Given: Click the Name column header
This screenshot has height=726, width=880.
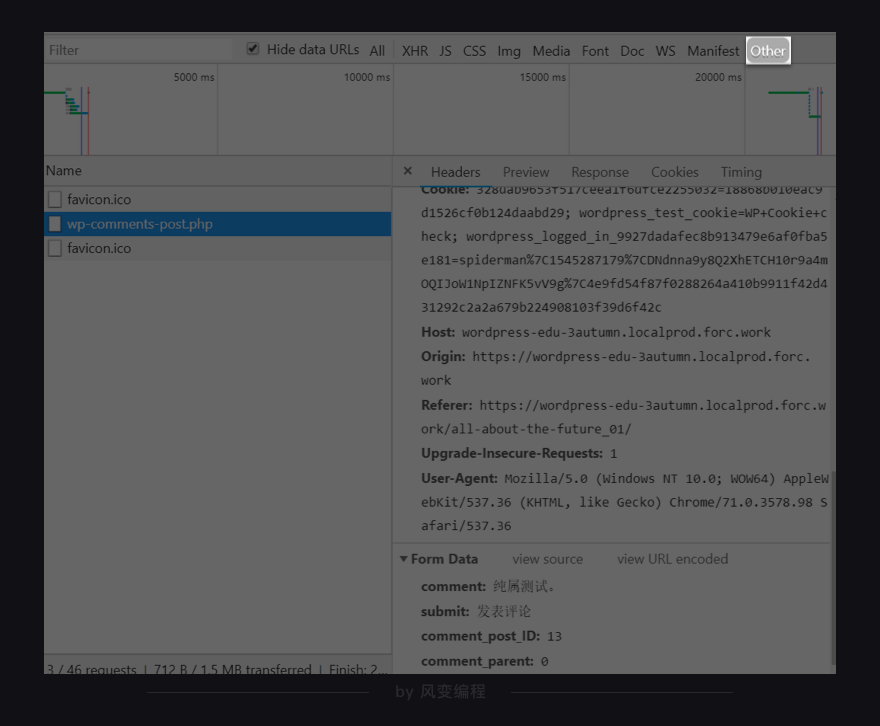Looking at the screenshot, I should (x=218, y=171).
